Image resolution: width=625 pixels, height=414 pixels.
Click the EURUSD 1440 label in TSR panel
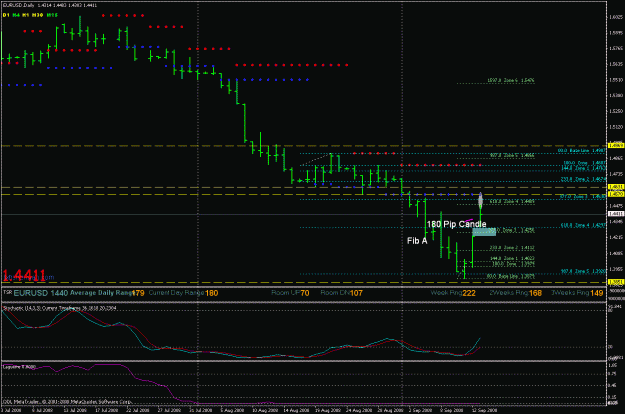tap(41, 293)
